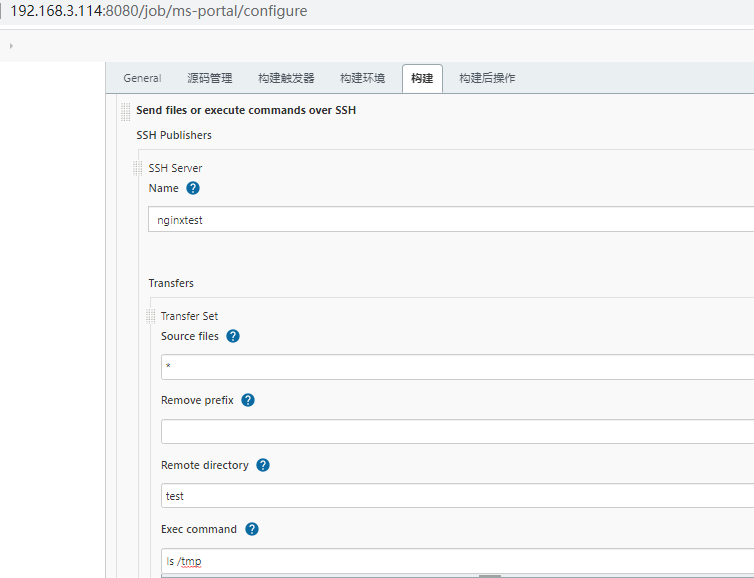Open Remove prefix help icon
The height and width of the screenshot is (578, 754).
click(x=248, y=400)
